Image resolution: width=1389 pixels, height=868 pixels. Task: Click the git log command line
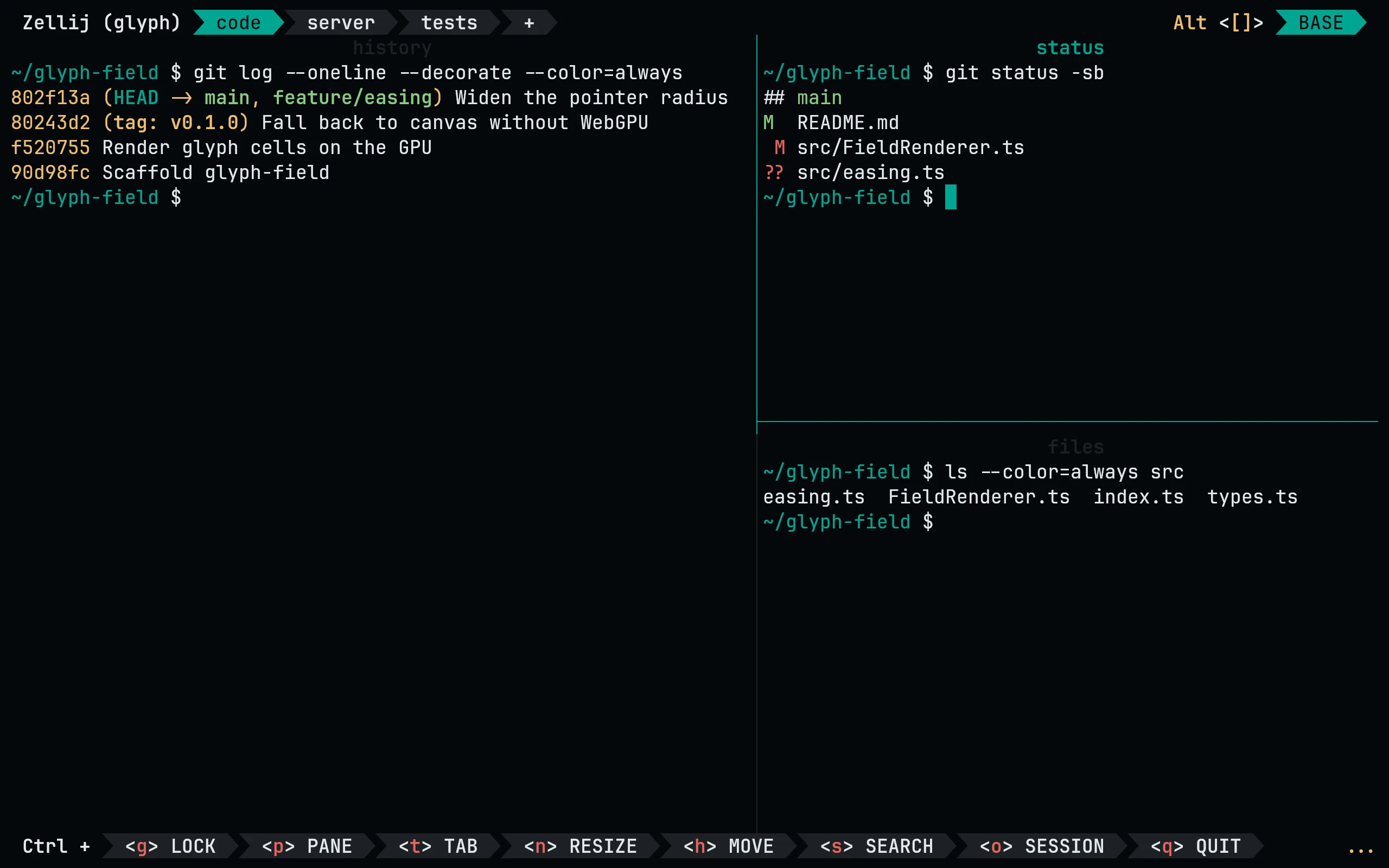[x=438, y=73]
